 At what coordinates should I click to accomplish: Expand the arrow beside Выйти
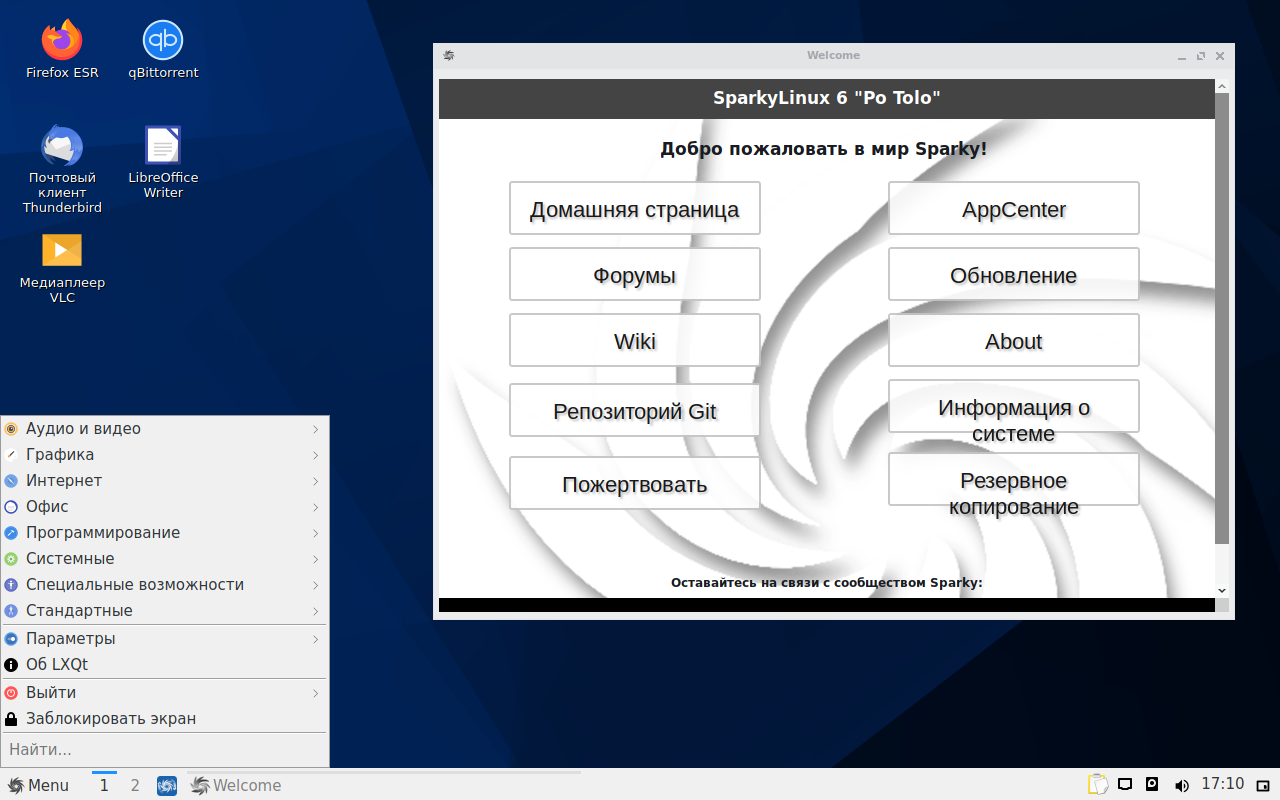(316, 693)
